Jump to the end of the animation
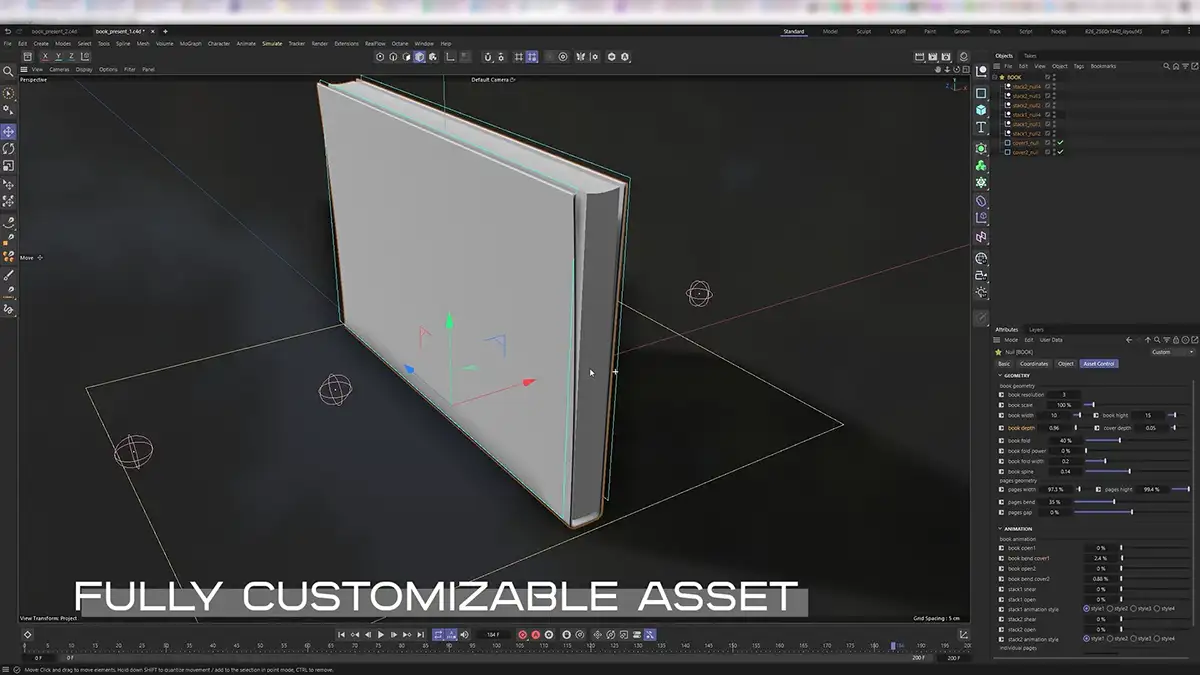This screenshot has height=675, width=1200. pyautogui.click(x=421, y=635)
